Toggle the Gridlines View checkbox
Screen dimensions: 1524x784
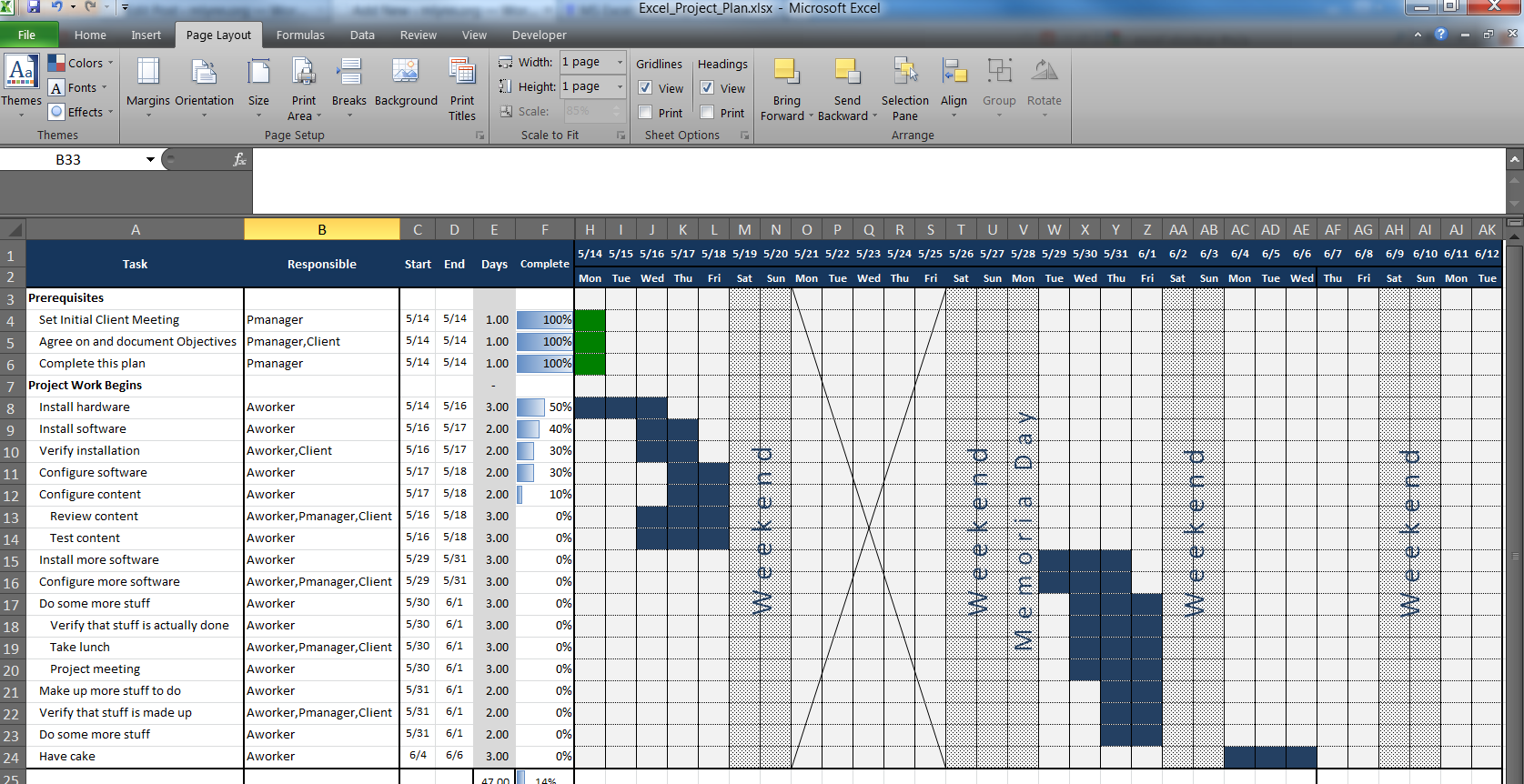[x=645, y=88]
